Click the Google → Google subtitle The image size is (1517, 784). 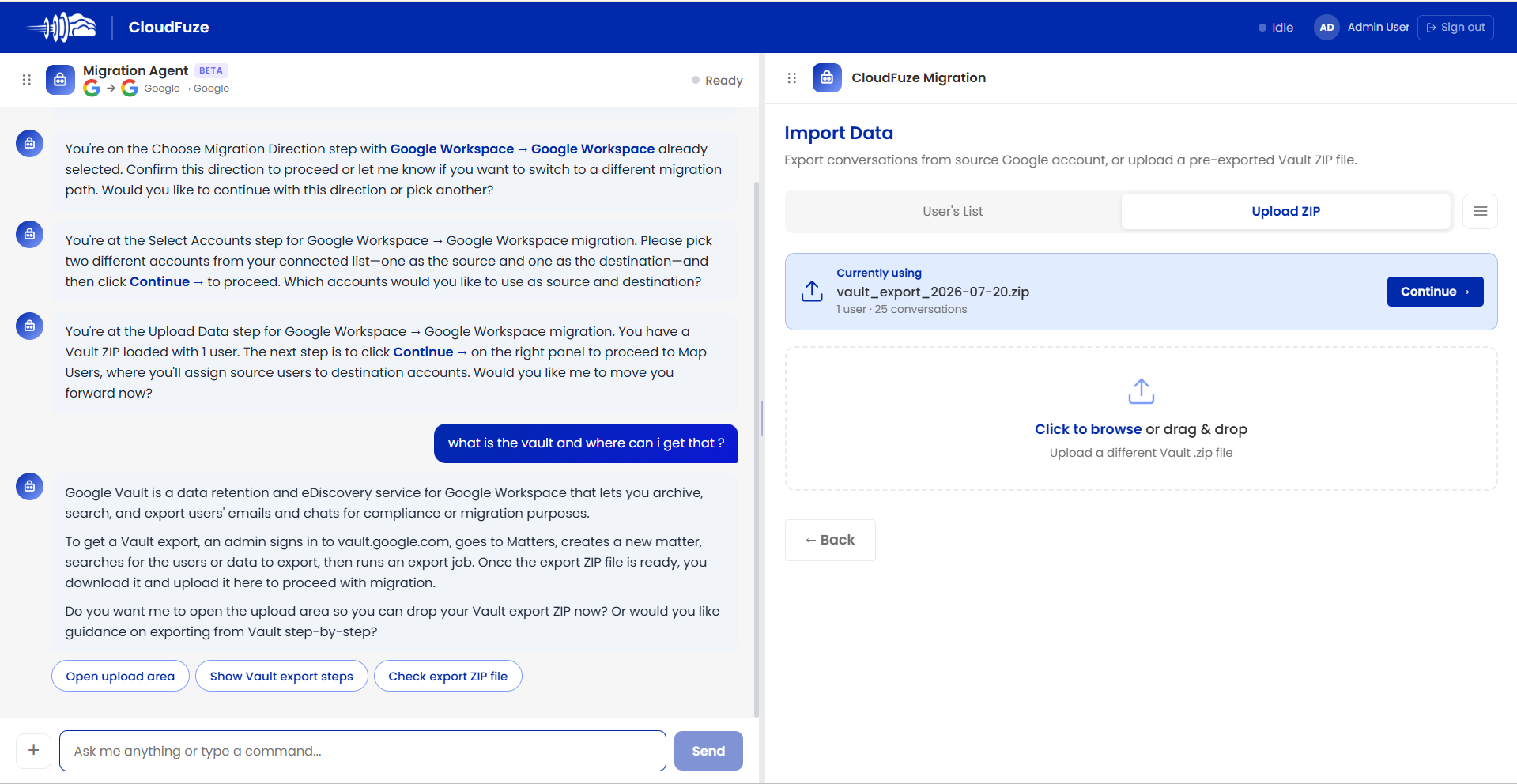pos(187,89)
